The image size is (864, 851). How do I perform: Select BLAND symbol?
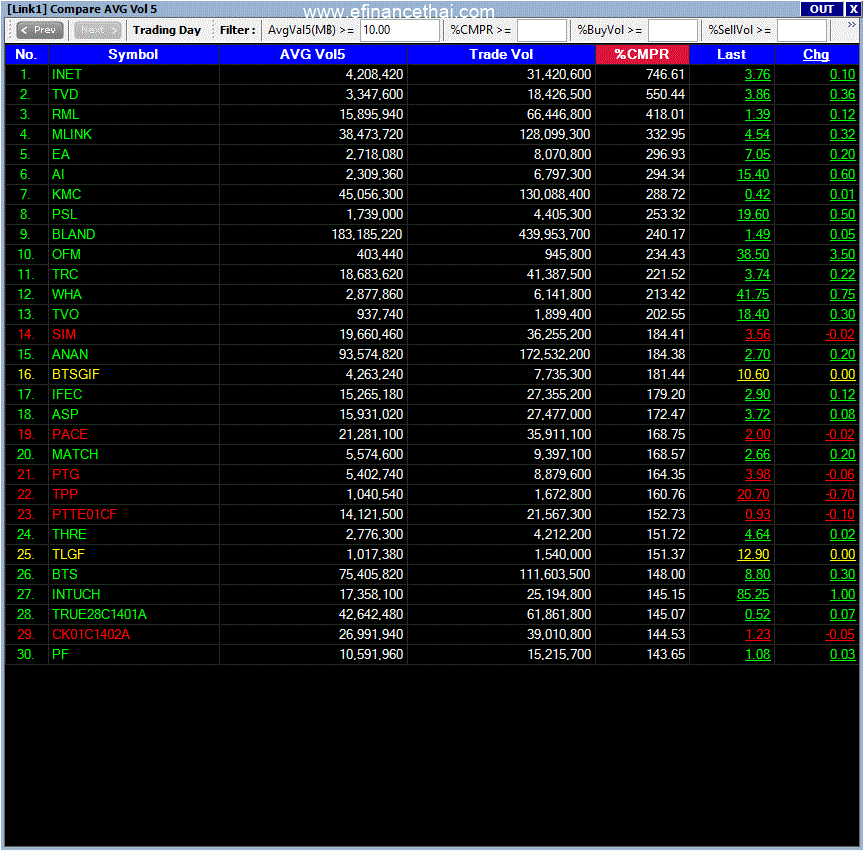74,234
